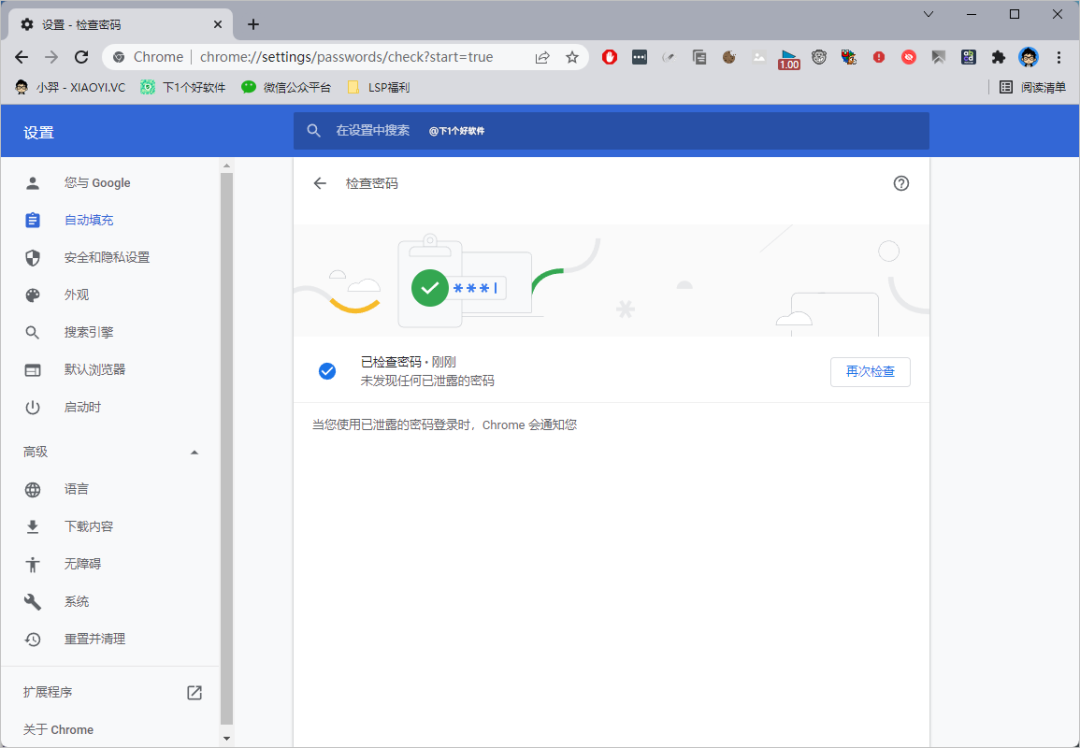The image size is (1080, 748).
Task: Click 再次检查 button
Action: tap(870, 372)
